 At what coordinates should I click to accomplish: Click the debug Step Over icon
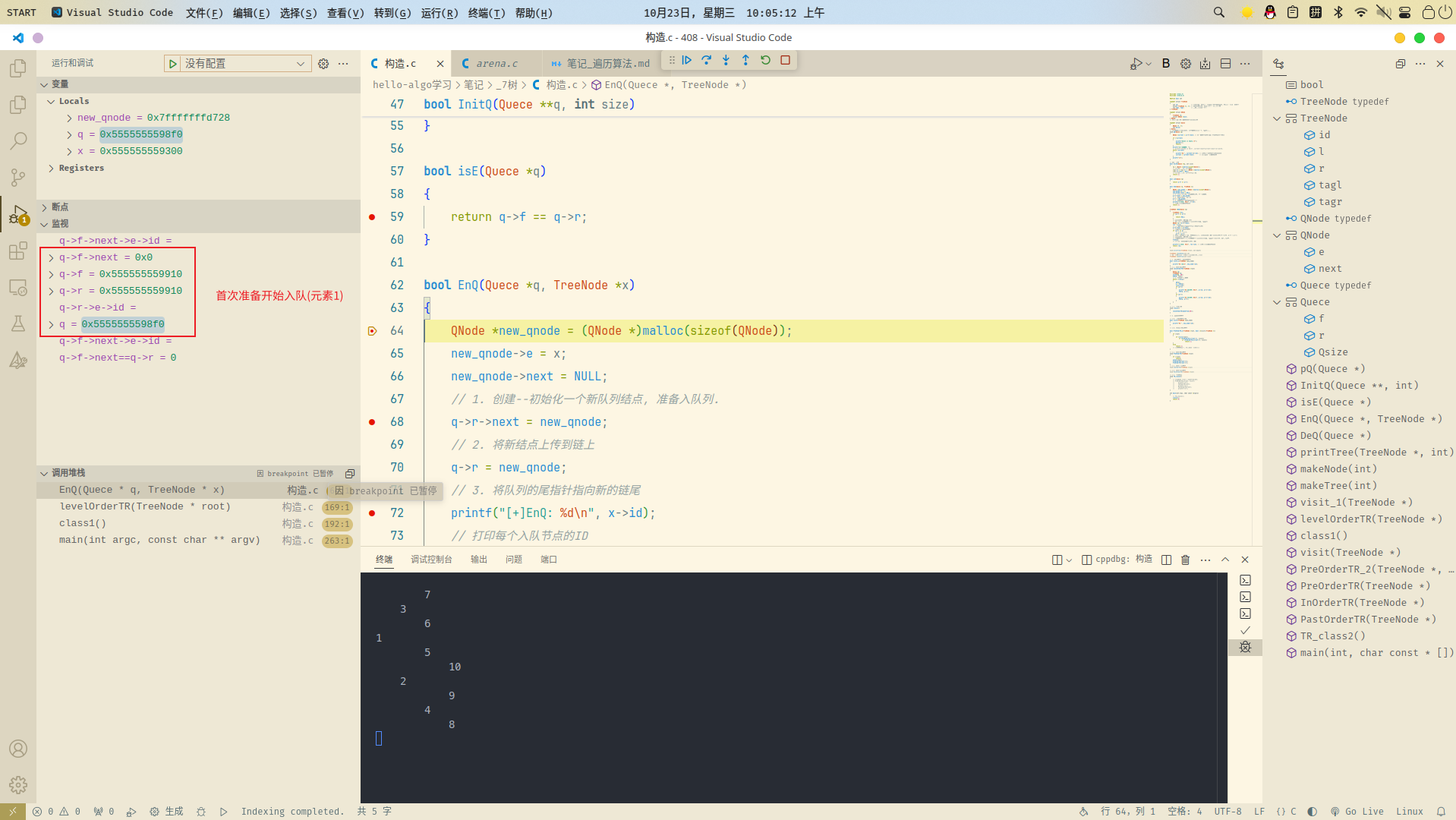click(x=707, y=60)
